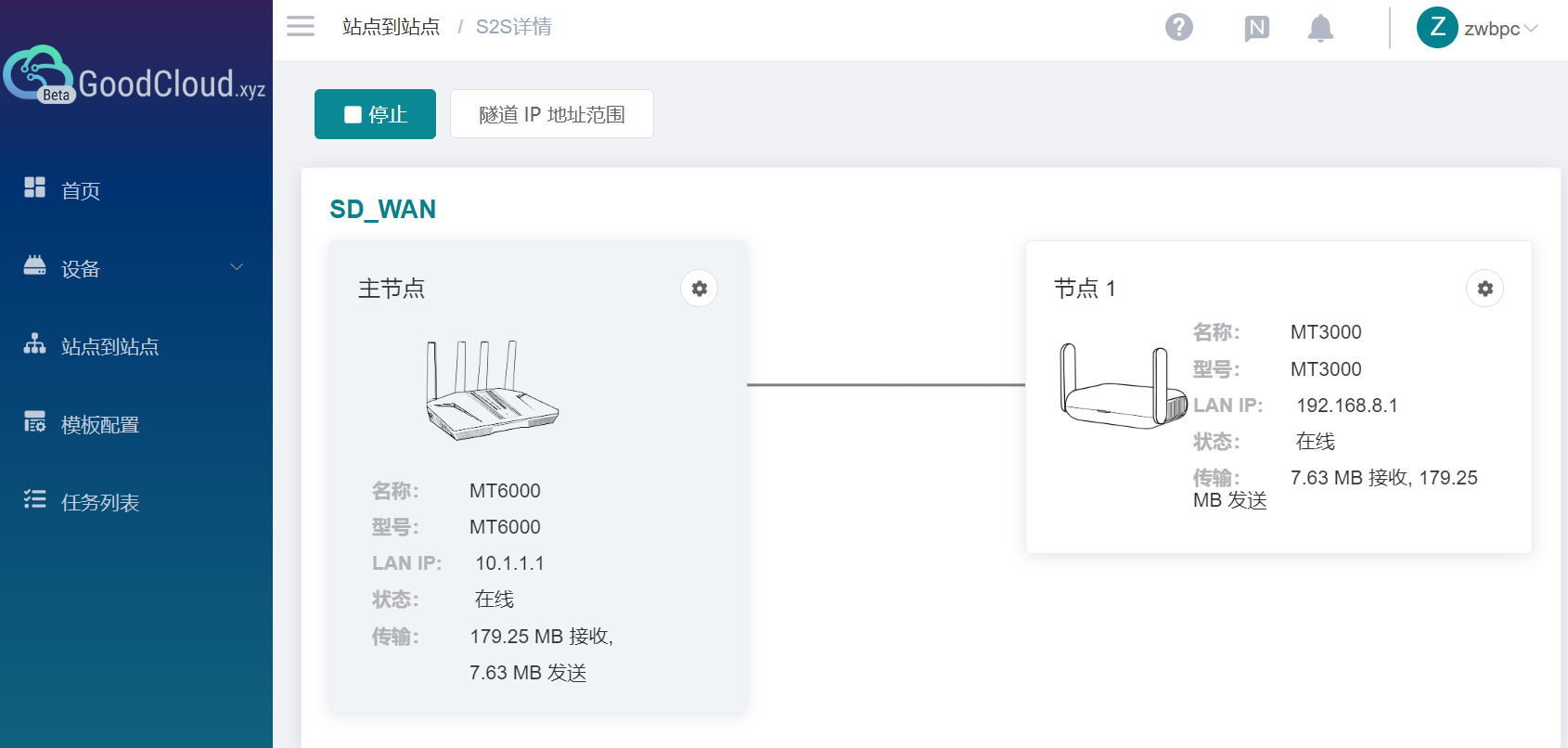The image size is (1568, 748).
Task: Select 模板配置 in the sidebar
Action: pos(100,424)
